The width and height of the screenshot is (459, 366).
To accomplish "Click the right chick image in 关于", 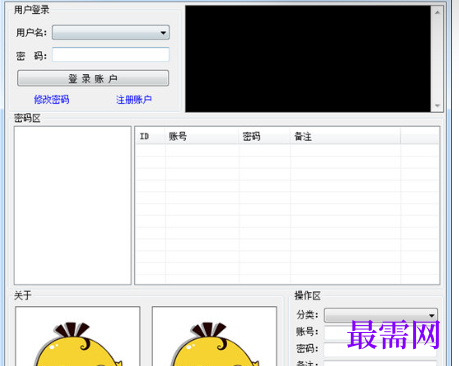I will click(x=214, y=336).
